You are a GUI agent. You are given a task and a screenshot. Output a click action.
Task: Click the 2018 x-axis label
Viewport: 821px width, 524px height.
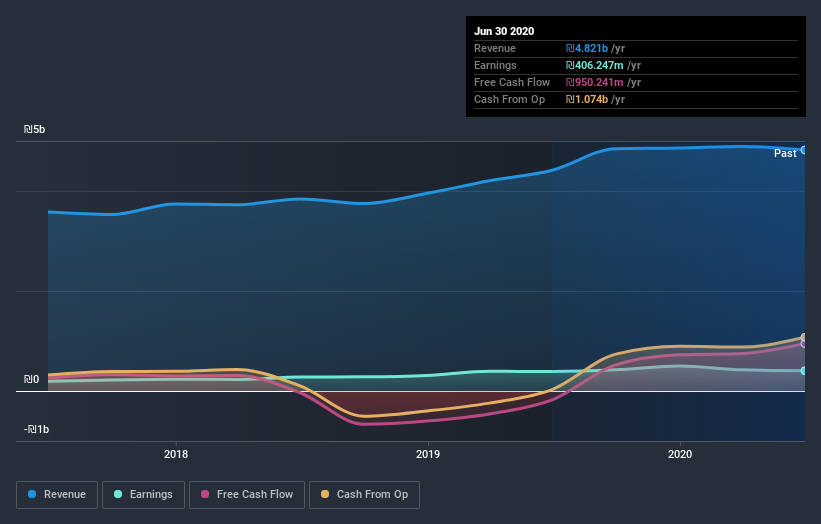click(176, 454)
